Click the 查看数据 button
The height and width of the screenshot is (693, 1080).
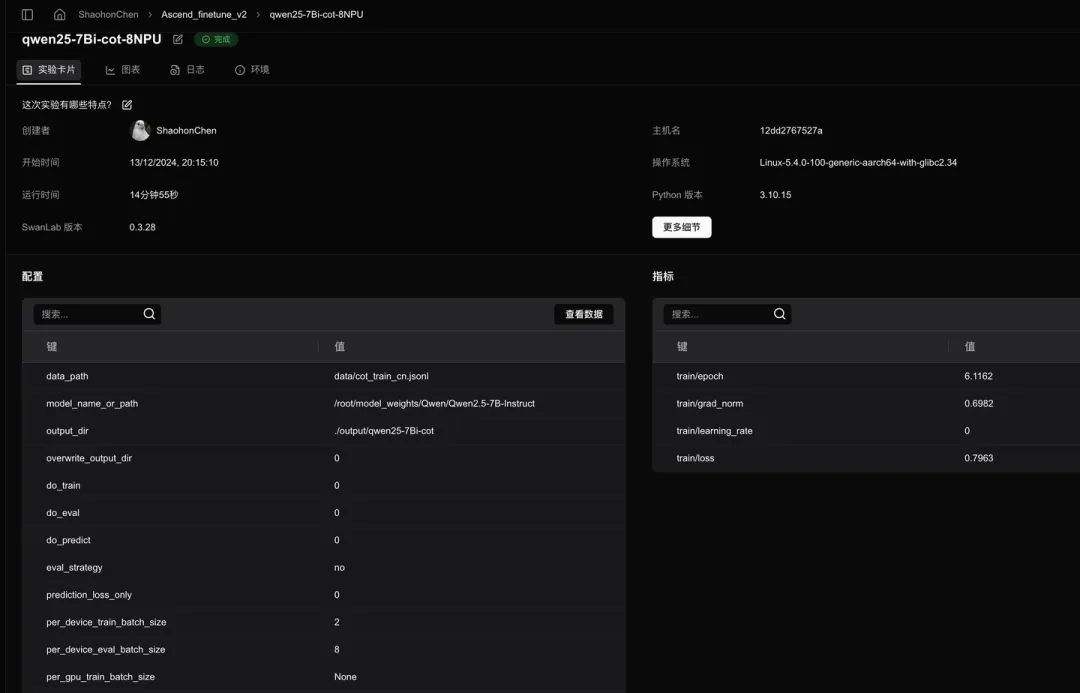click(584, 314)
